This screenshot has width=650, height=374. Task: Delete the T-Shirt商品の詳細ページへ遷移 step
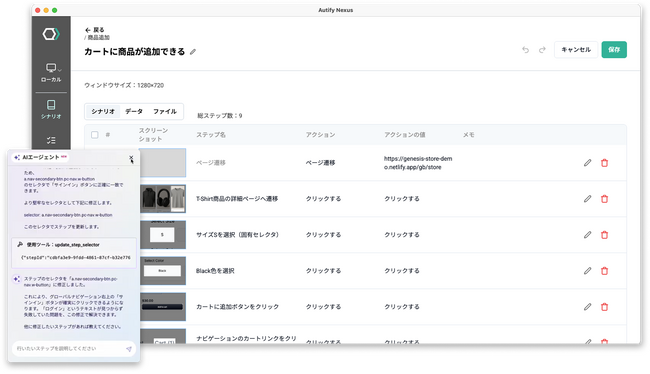(x=604, y=199)
